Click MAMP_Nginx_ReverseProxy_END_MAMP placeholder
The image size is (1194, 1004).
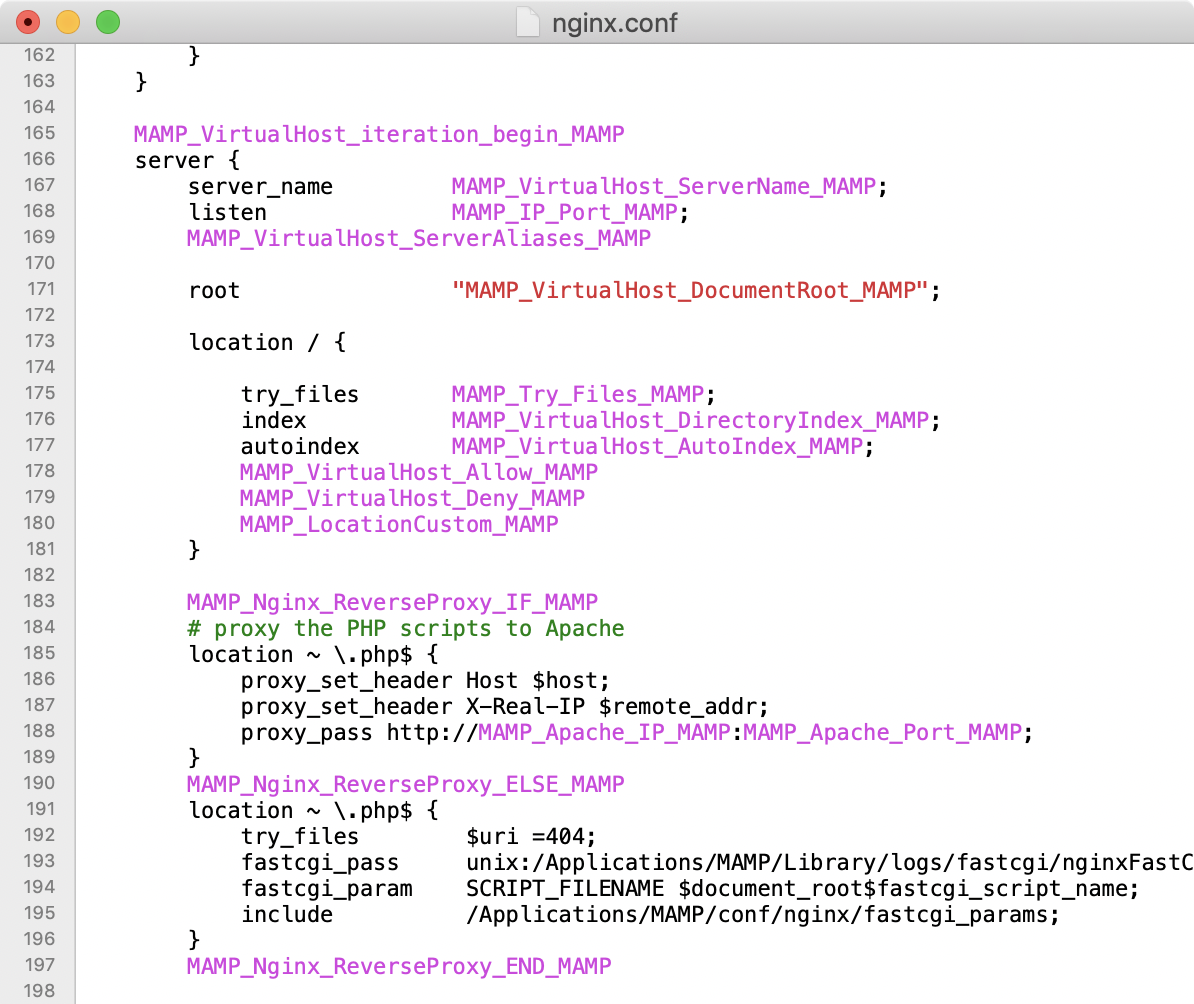(399, 966)
